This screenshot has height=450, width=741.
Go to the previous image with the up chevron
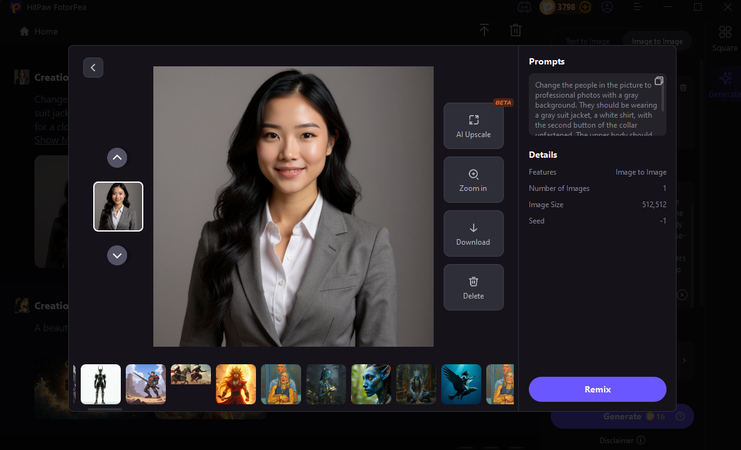pos(118,157)
